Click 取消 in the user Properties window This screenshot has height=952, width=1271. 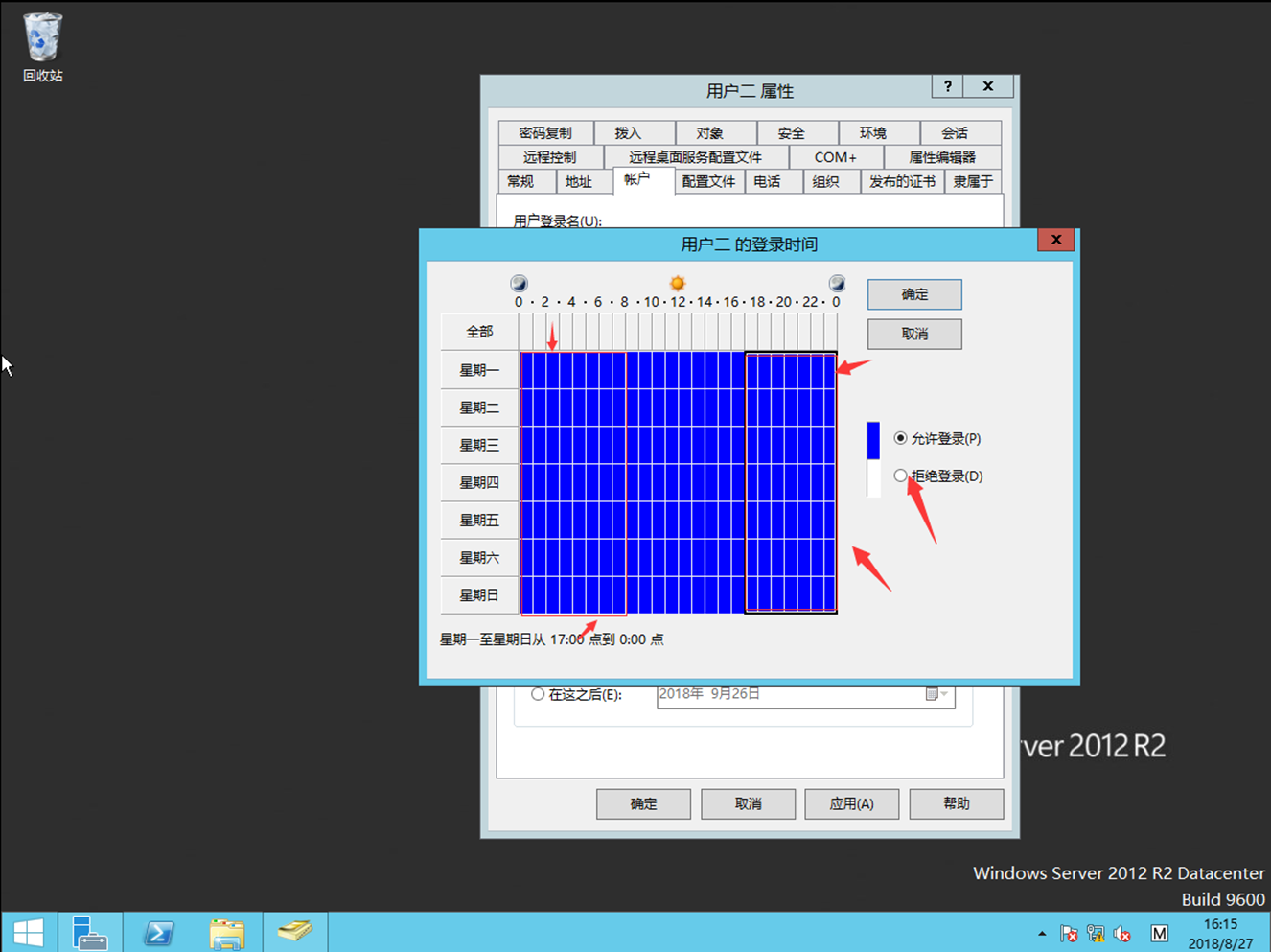pos(748,803)
